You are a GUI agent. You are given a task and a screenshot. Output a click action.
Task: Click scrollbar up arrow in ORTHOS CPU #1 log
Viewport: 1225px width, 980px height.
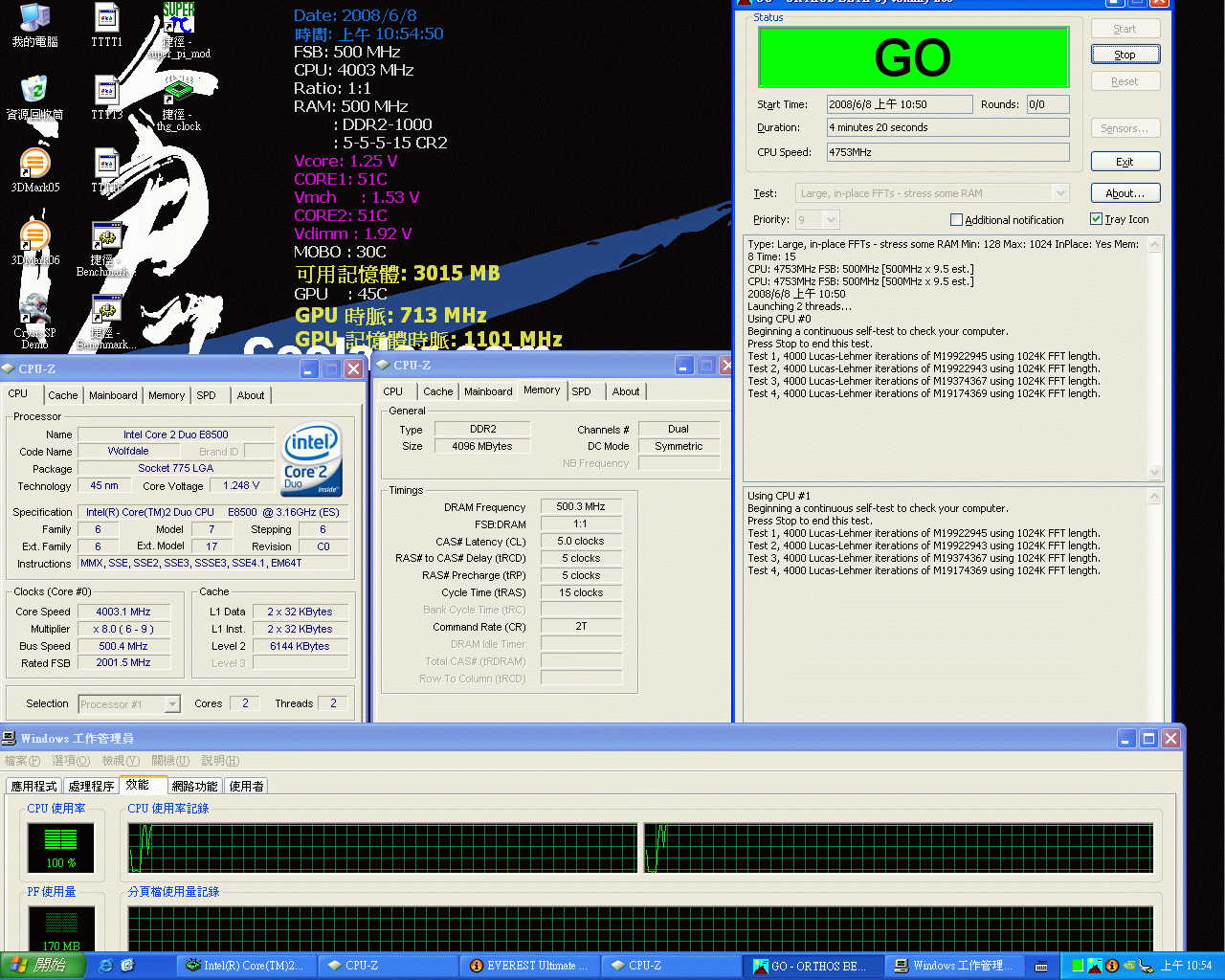pyautogui.click(x=1155, y=497)
